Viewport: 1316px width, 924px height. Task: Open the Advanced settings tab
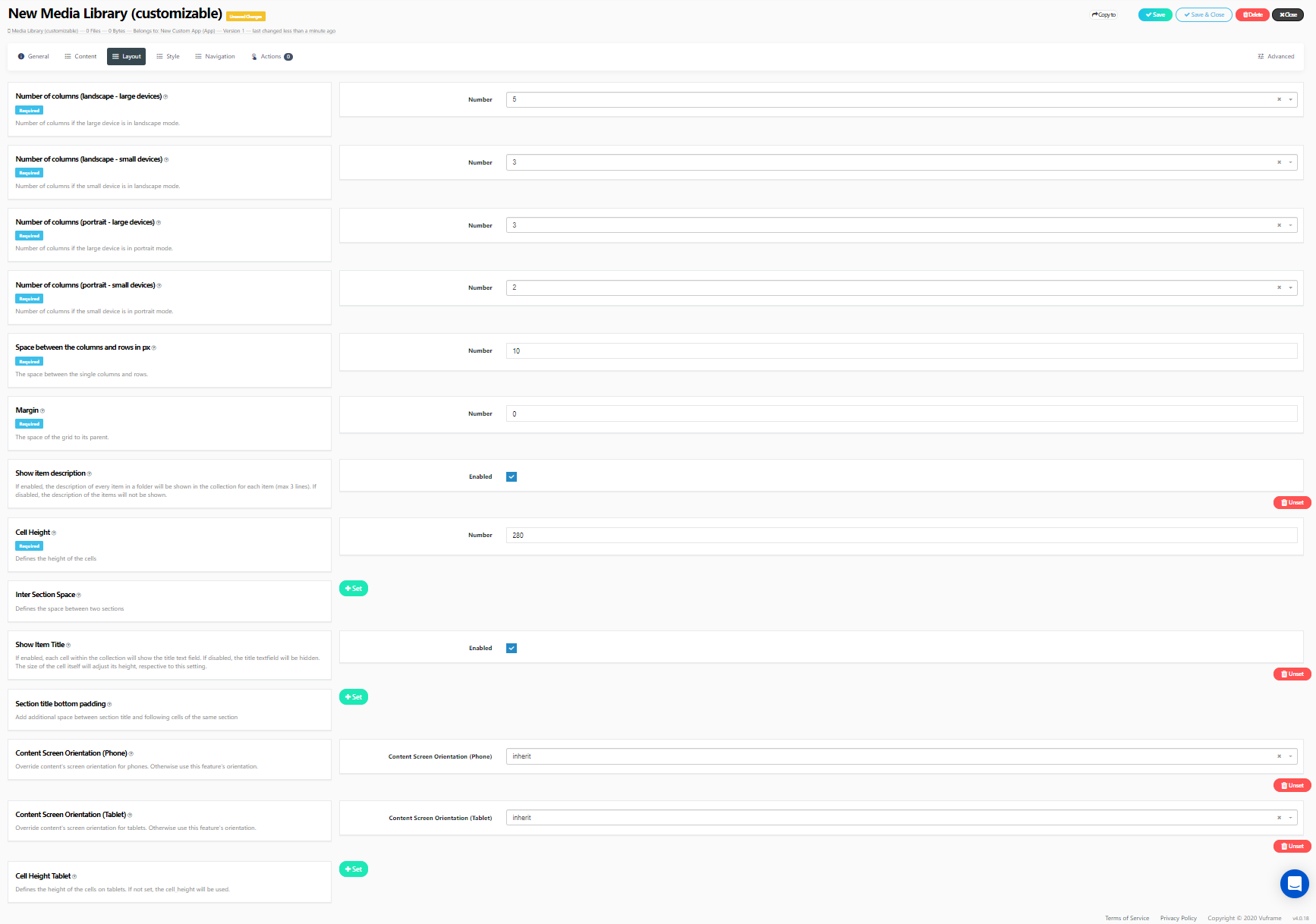coord(1276,57)
